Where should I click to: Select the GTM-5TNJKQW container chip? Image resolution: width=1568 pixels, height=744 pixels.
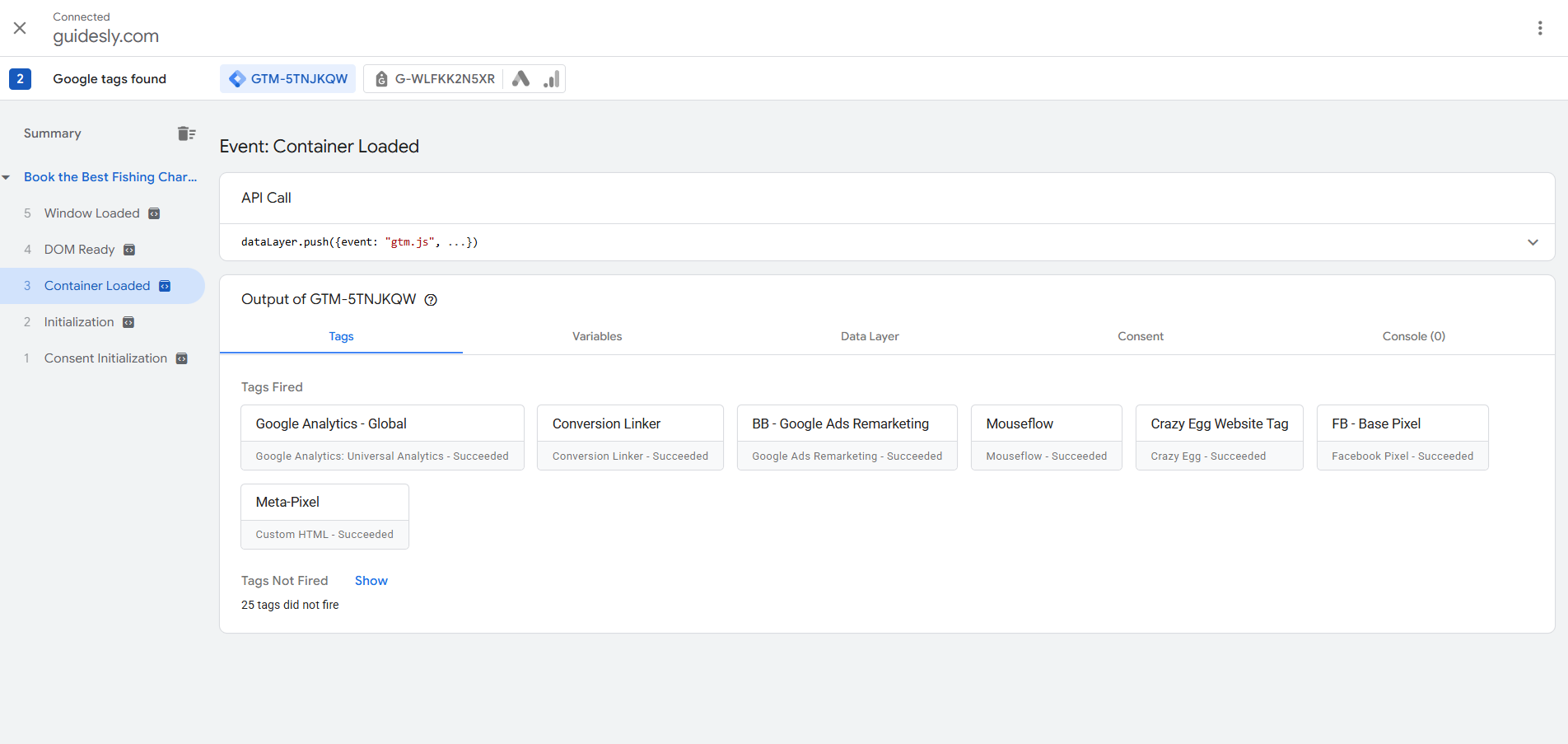pyautogui.click(x=288, y=79)
